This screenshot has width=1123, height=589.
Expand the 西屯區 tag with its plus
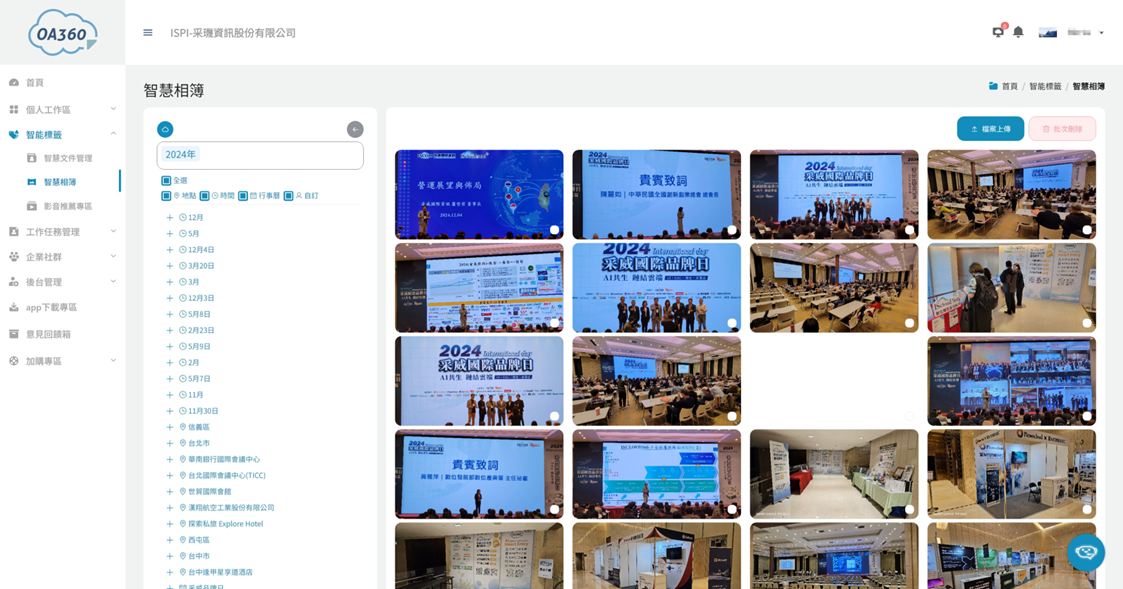pyautogui.click(x=170, y=540)
